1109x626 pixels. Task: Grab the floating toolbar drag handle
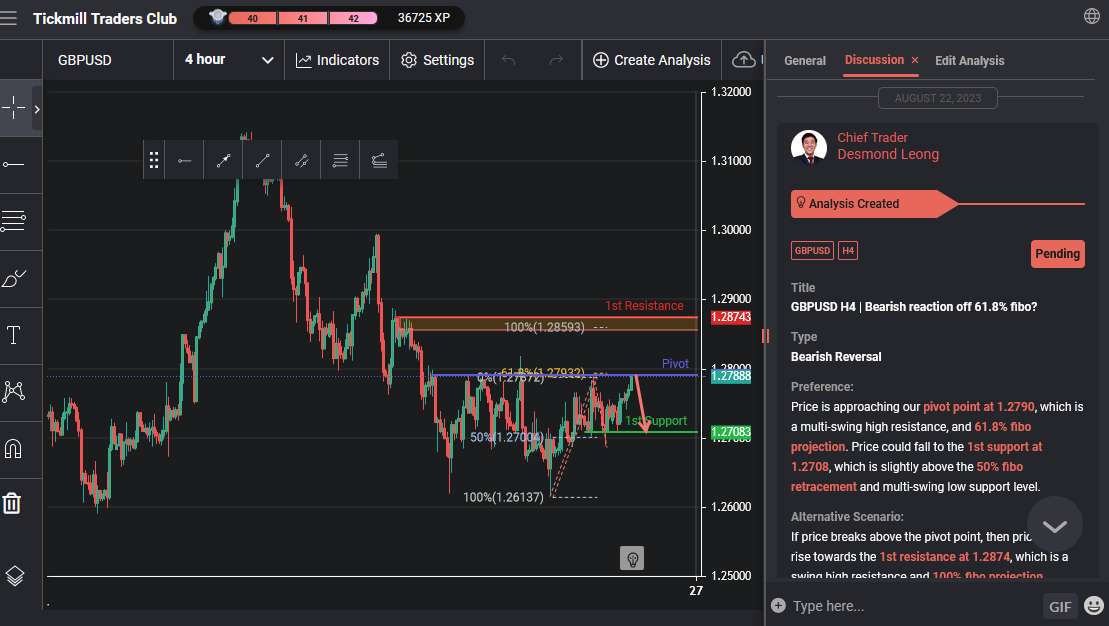click(x=153, y=160)
